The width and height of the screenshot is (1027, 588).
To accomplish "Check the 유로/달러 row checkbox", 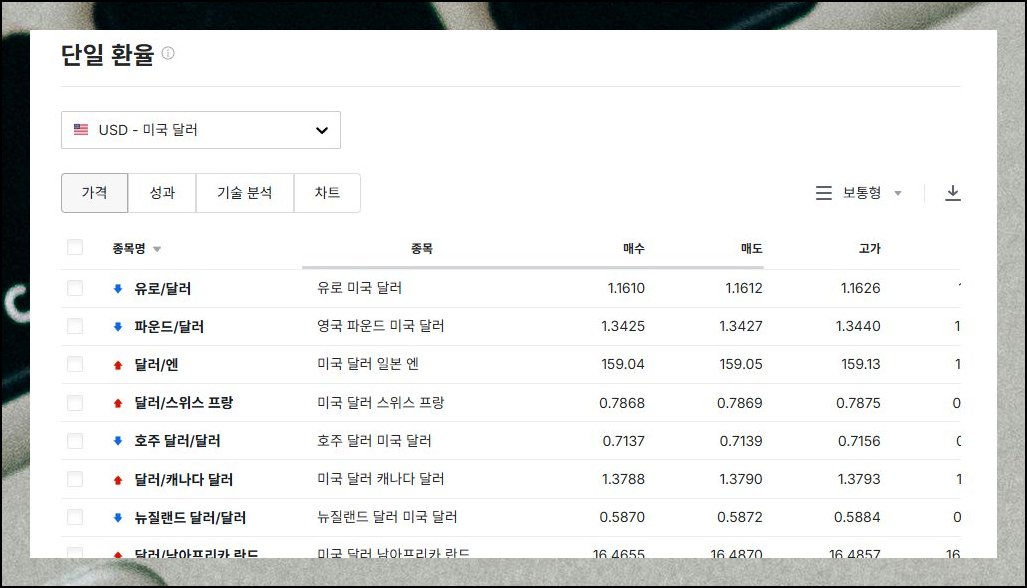I will pyautogui.click(x=75, y=288).
